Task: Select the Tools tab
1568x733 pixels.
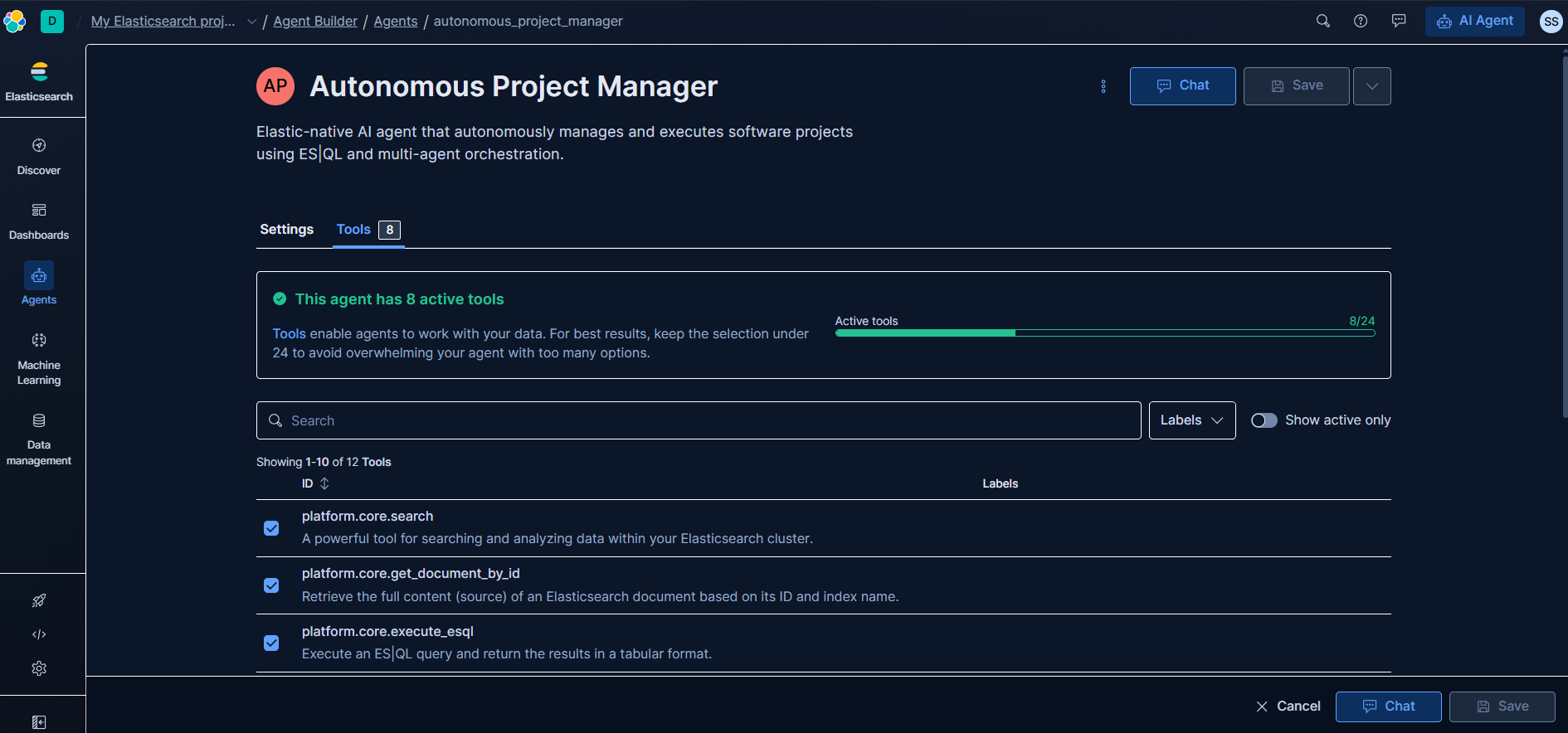Action: click(x=368, y=230)
